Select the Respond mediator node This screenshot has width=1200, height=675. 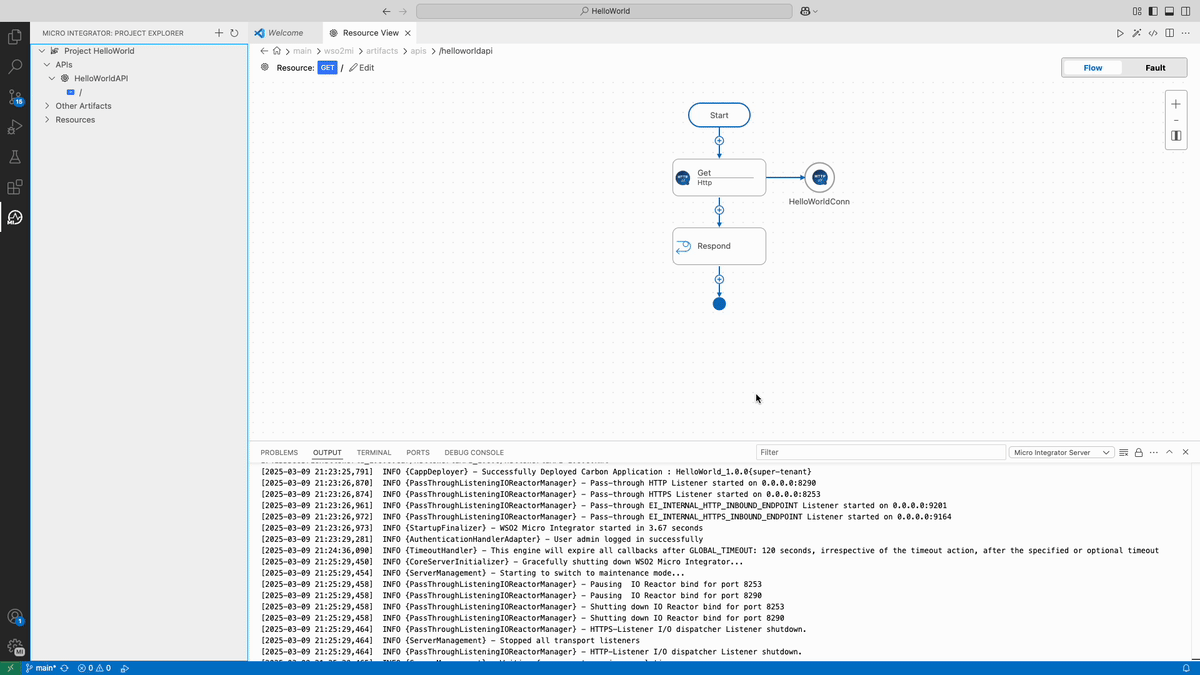[719, 246]
